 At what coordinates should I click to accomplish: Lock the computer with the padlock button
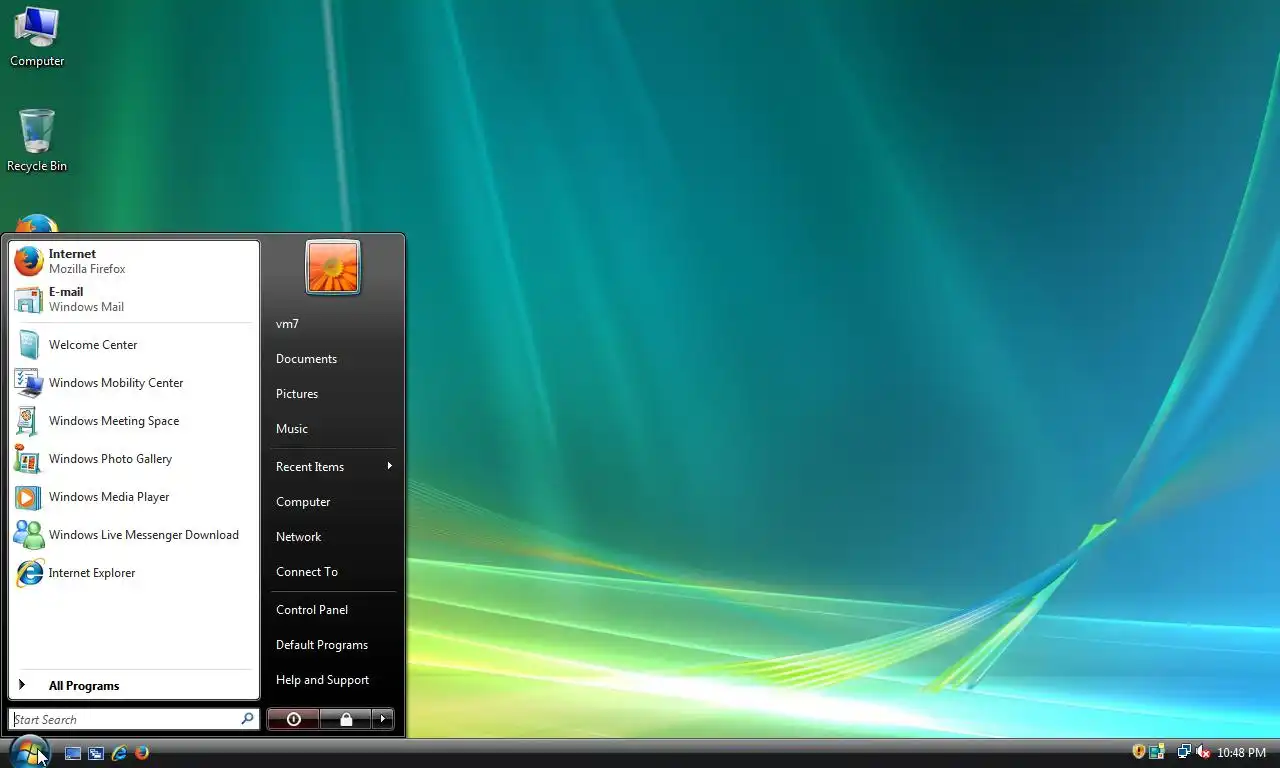[x=345, y=719]
